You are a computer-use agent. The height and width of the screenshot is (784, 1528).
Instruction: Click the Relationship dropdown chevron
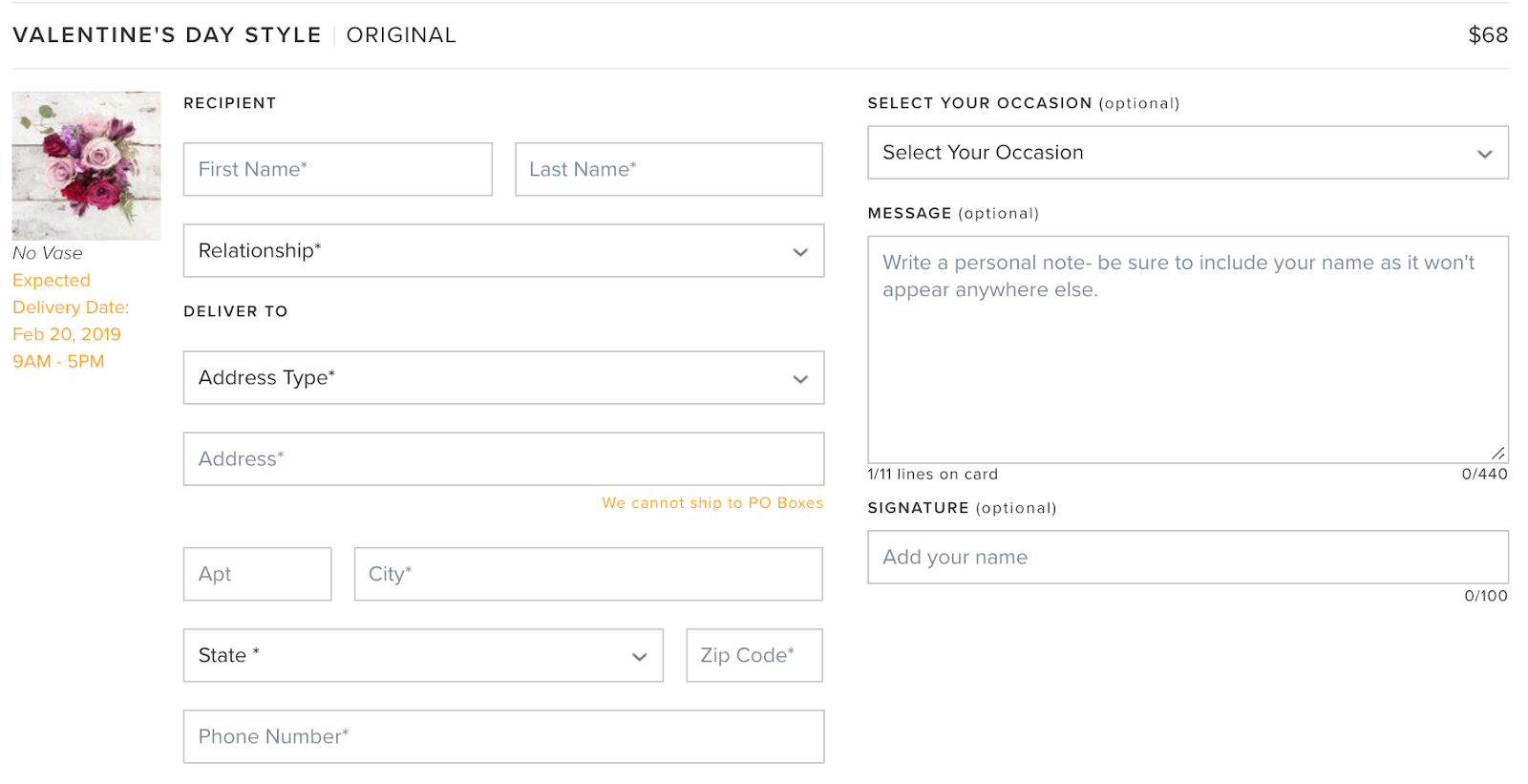800,252
